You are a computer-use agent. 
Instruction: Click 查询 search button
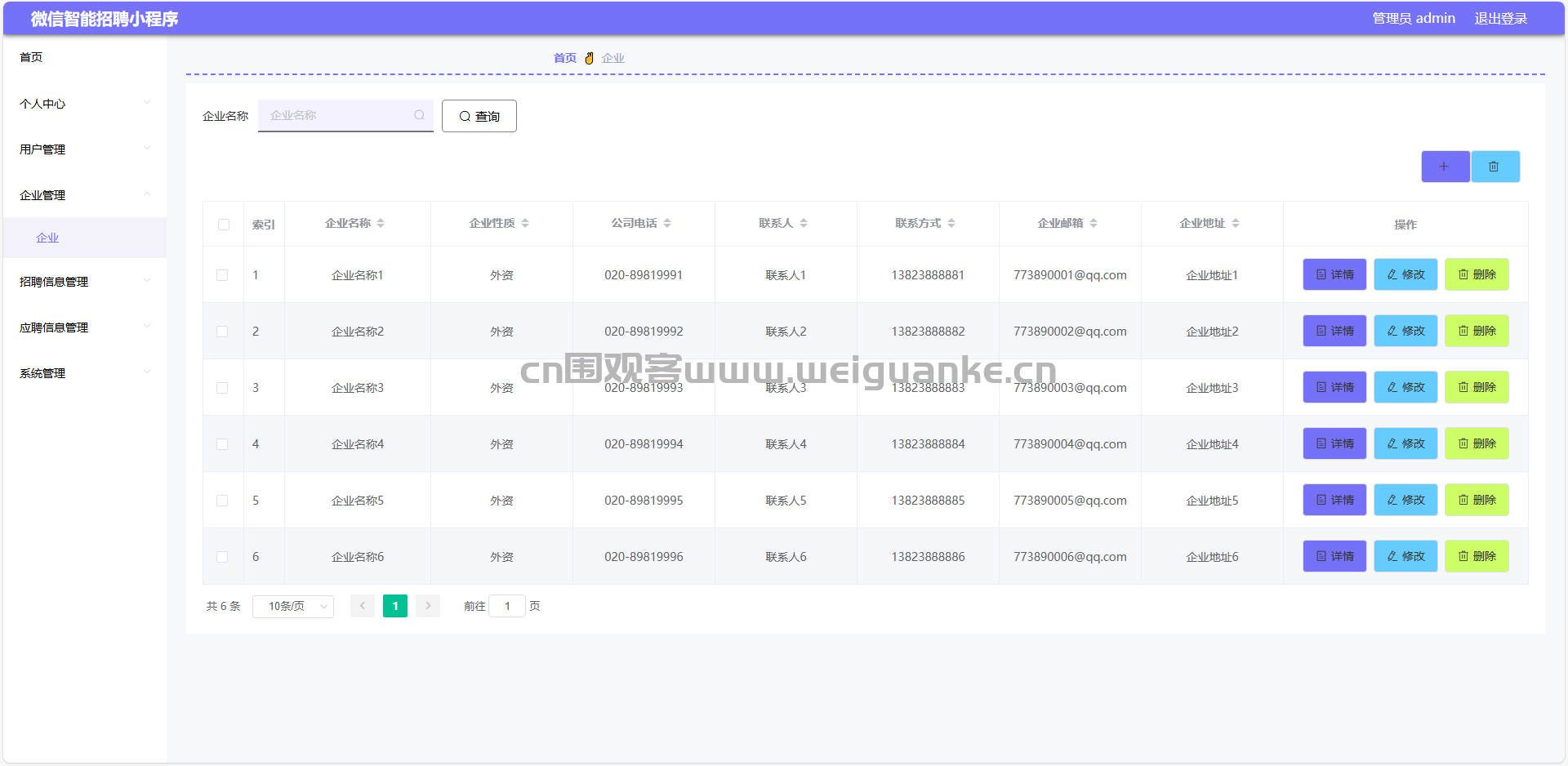pyautogui.click(x=479, y=116)
